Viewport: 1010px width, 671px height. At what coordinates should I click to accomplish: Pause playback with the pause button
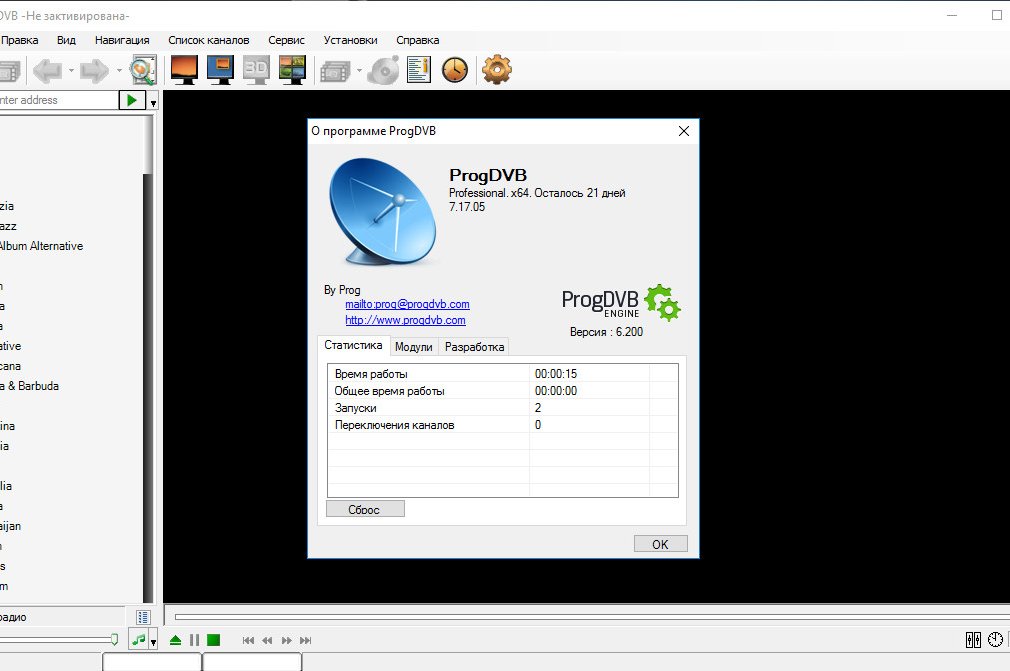[x=195, y=640]
